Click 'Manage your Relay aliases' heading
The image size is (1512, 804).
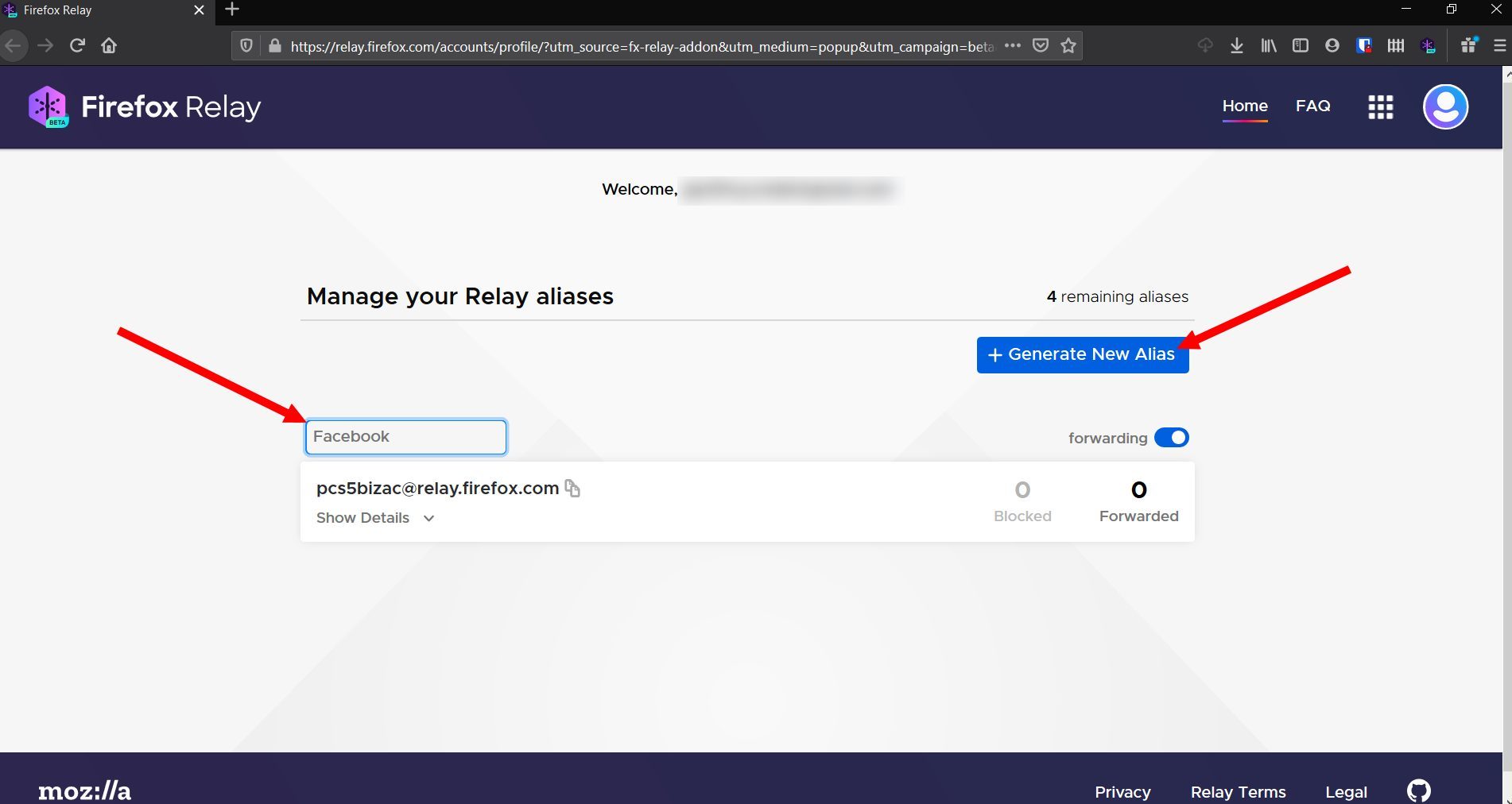460,296
